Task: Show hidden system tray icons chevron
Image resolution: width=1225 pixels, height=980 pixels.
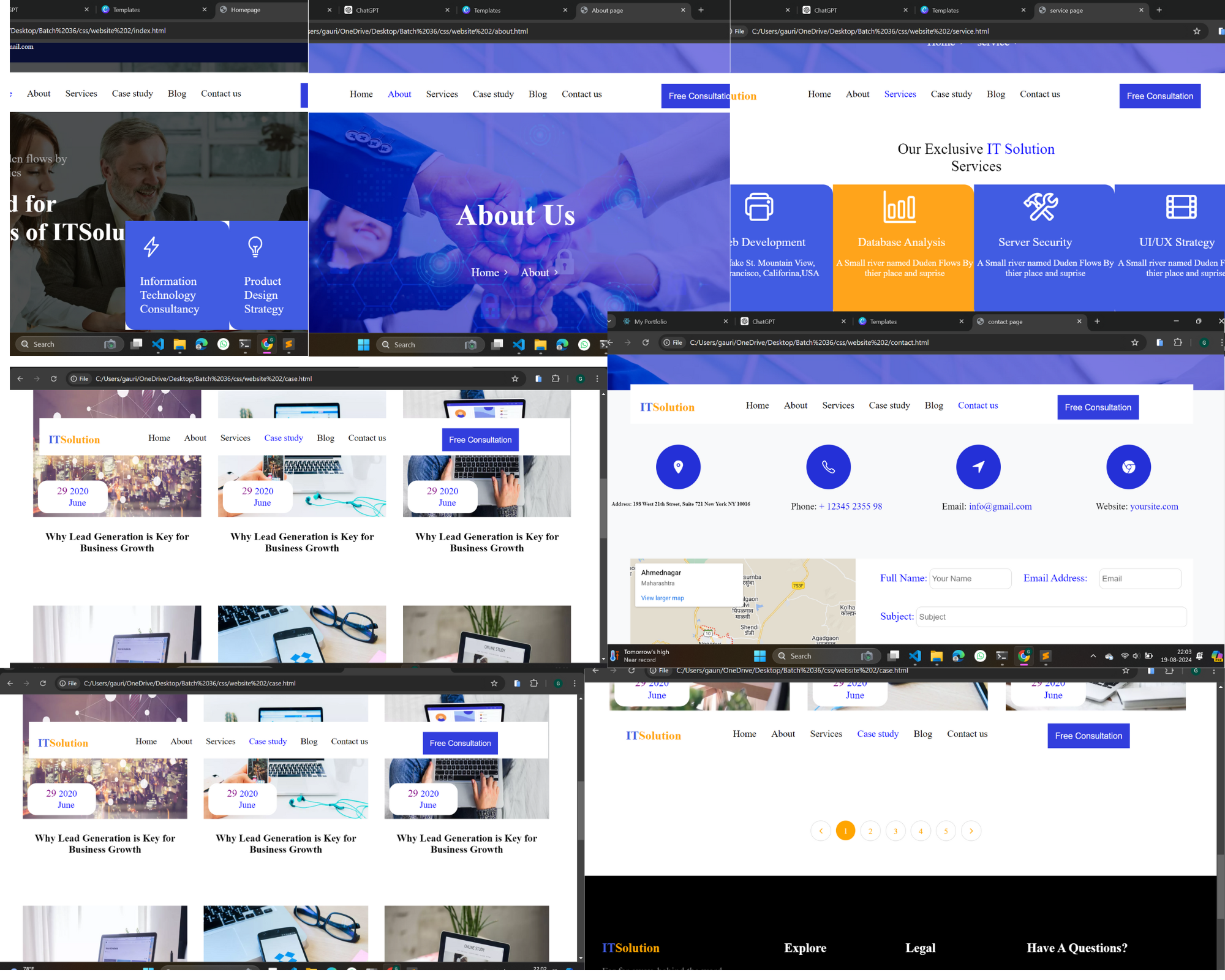Action: click(1093, 656)
